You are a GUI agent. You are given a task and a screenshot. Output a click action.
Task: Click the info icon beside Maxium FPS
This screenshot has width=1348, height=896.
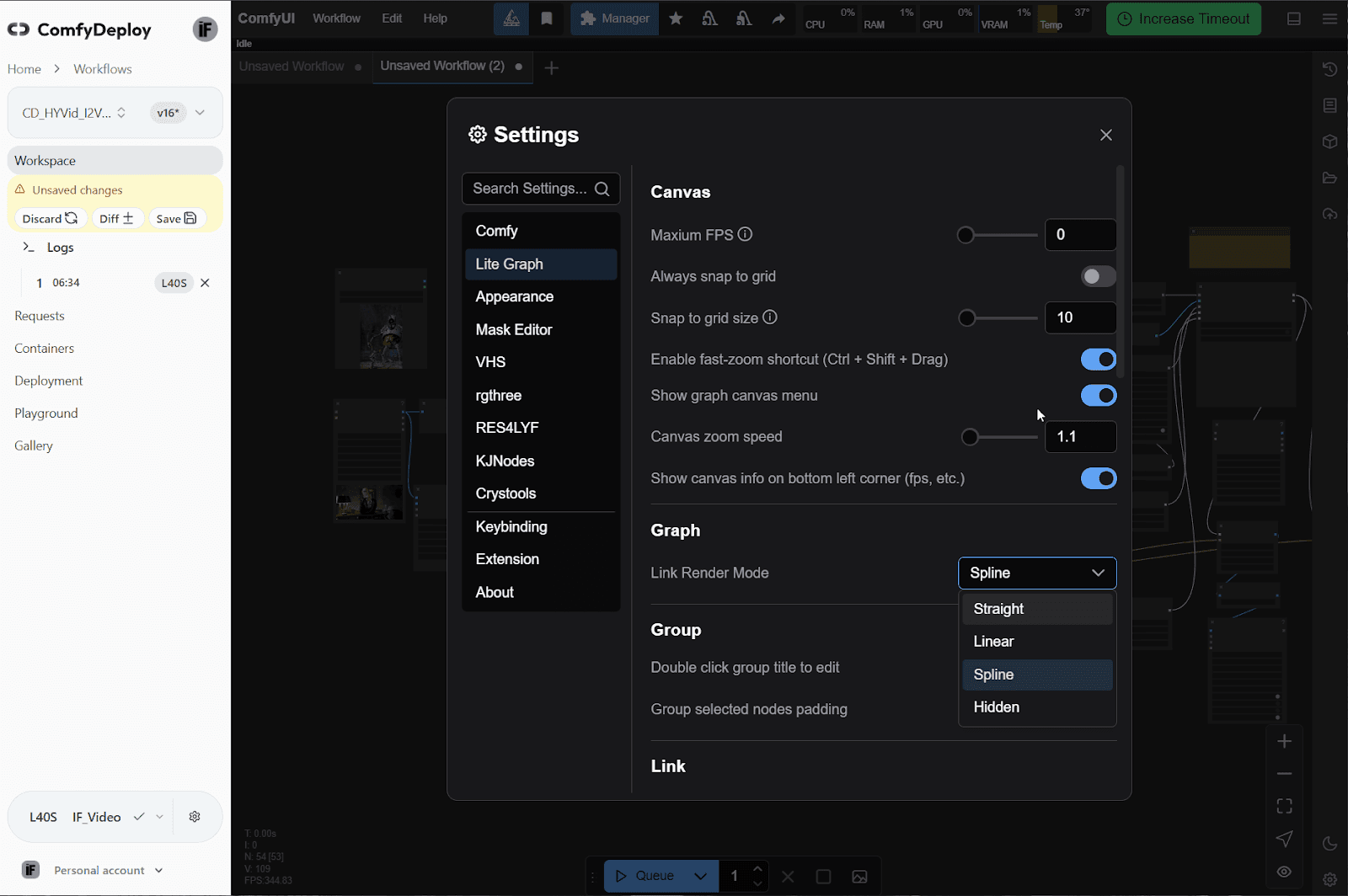[745, 234]
